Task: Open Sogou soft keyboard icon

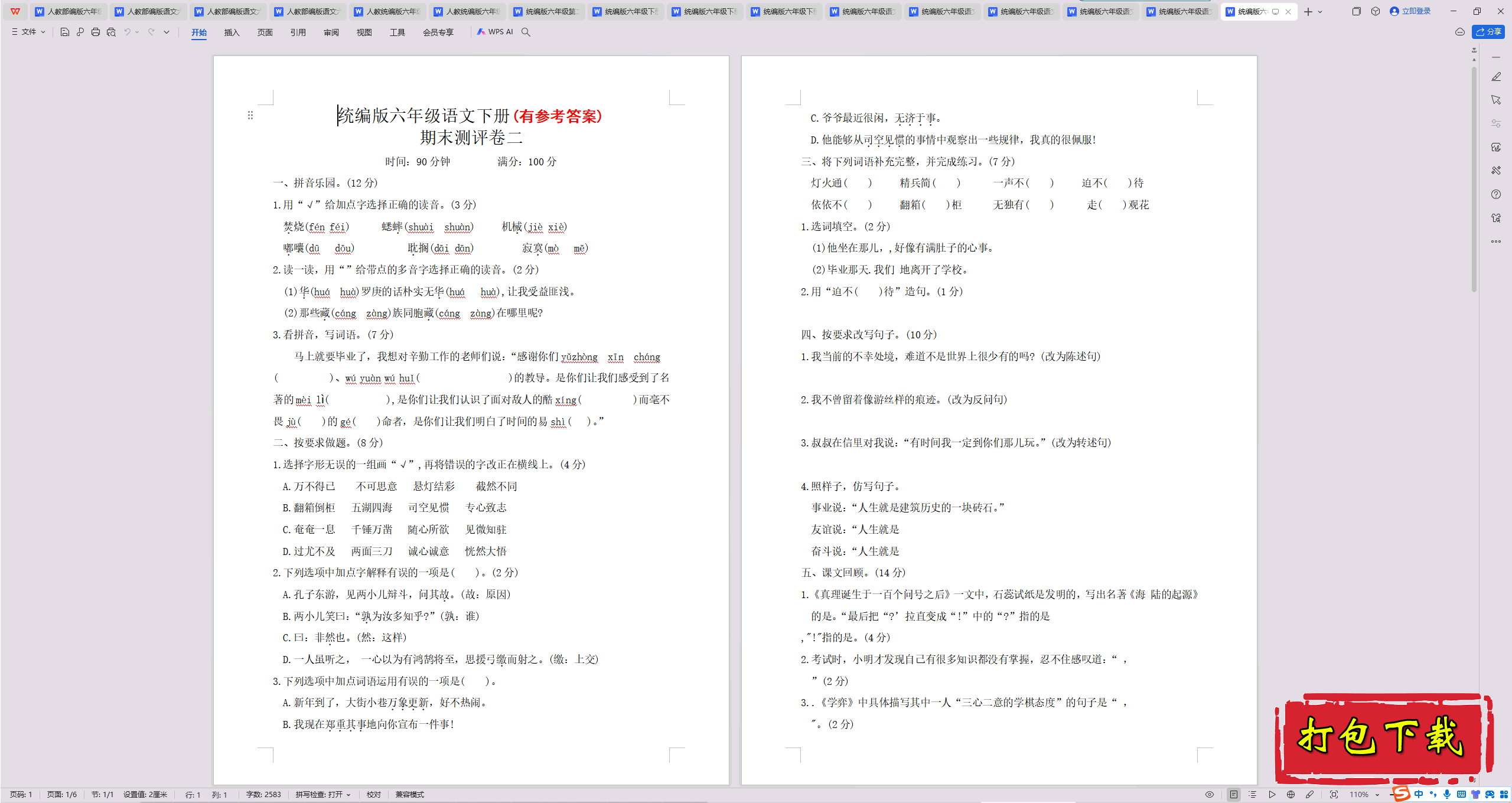Action: click(x=1461, y=794)
